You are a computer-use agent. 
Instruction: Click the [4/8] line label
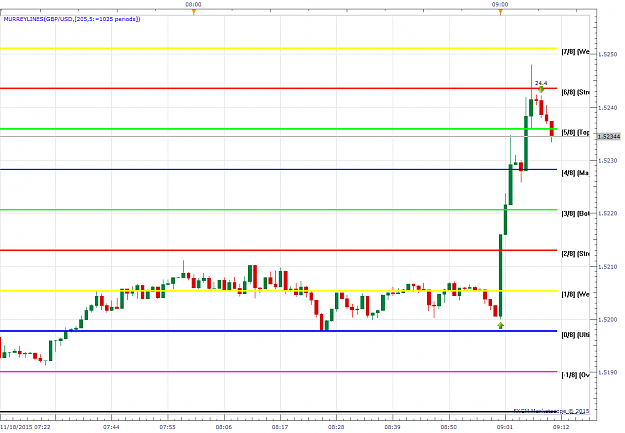pyautogui.click(x=575, y=173)
